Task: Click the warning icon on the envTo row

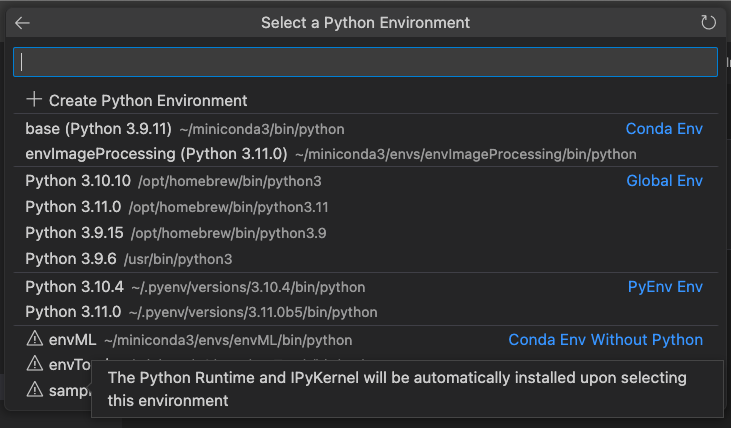Action: click(x=35, y=364)
